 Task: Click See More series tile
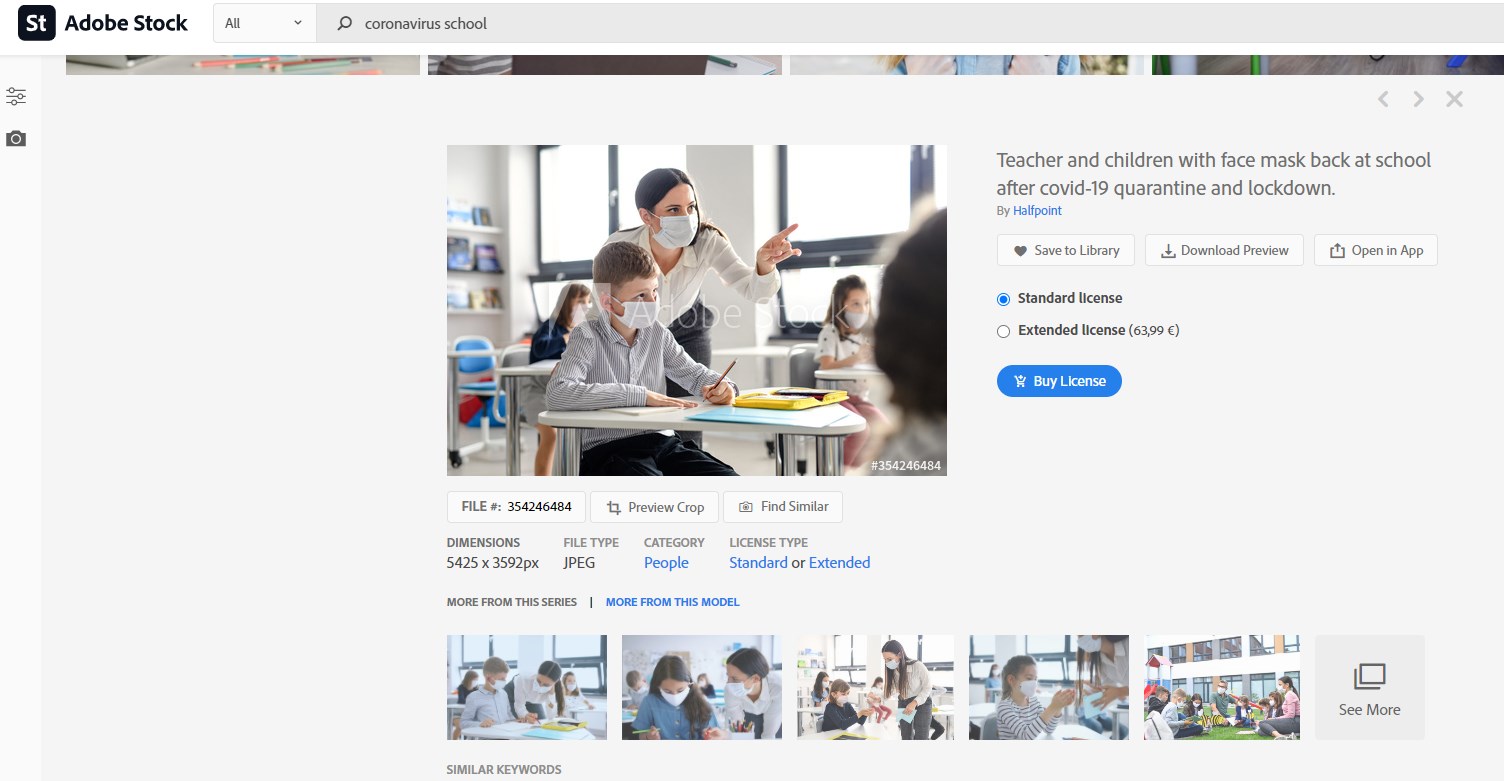point(1370,687)
